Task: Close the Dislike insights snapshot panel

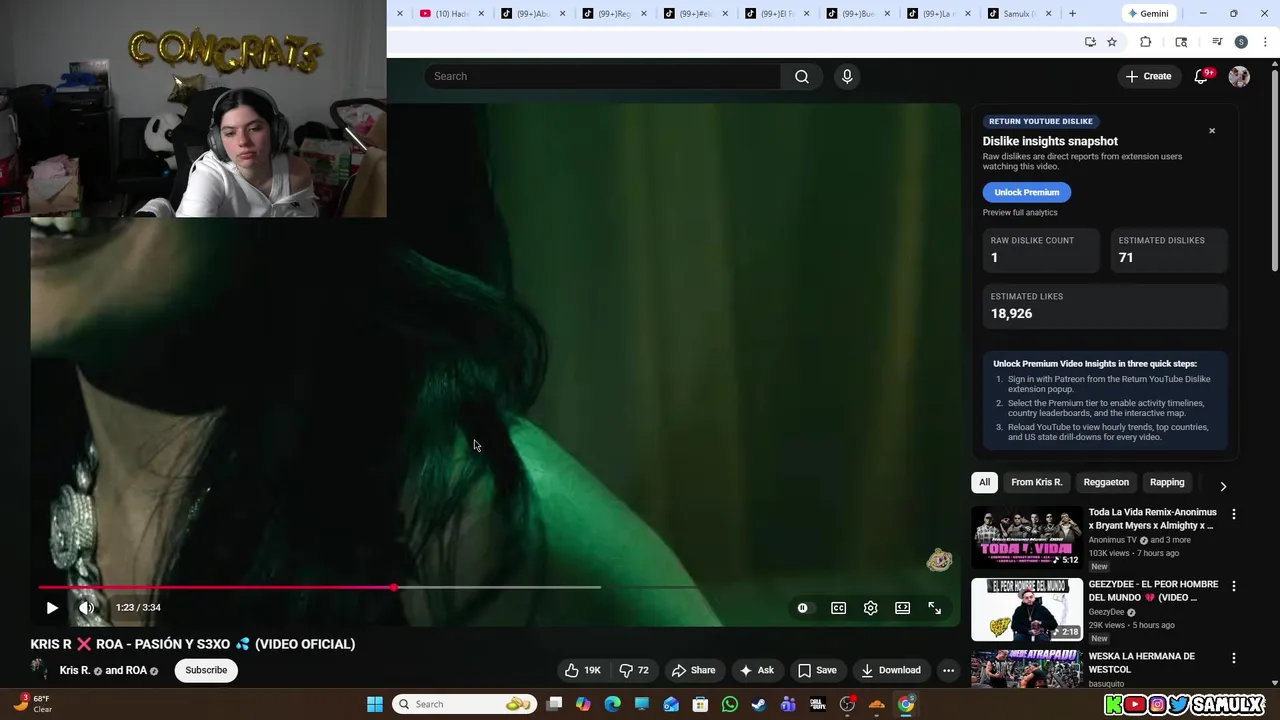Action: coord(1212,131)
